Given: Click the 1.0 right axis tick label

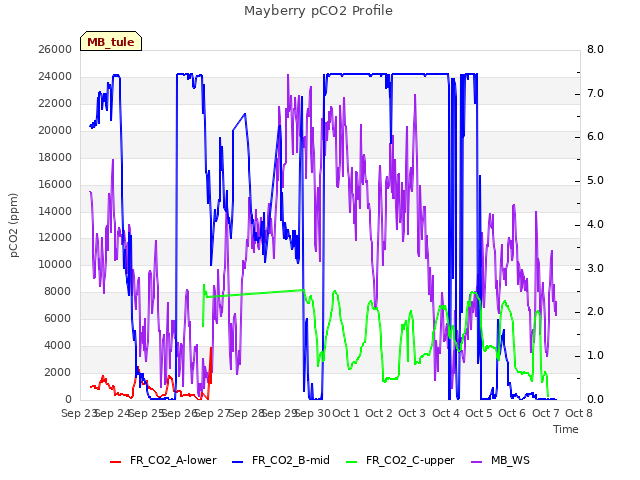Looking at the screenshot, I should coord(595,356).
